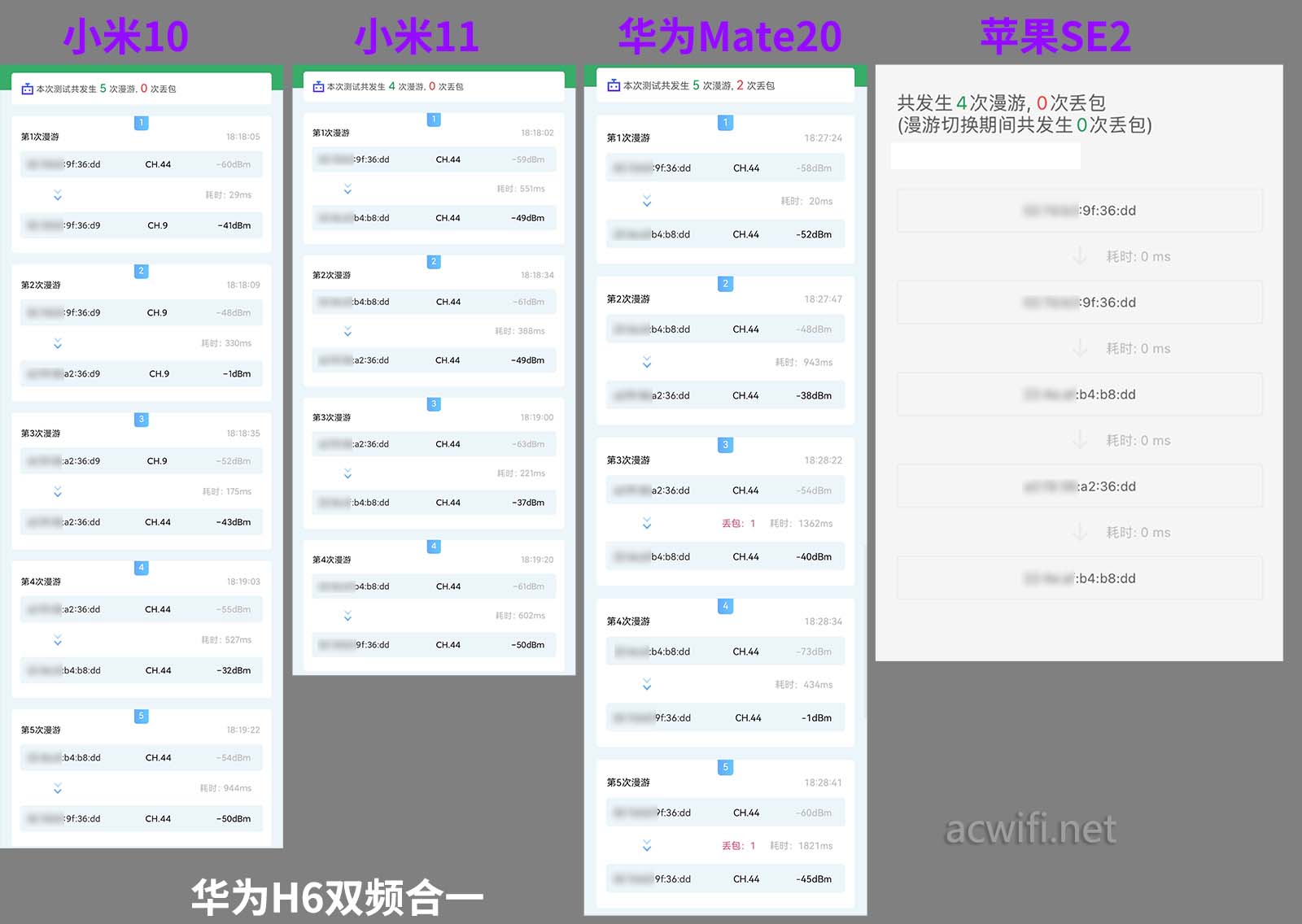Click the test robot icon in 小米11 header
1302x924 pixels.
(318, 86)
